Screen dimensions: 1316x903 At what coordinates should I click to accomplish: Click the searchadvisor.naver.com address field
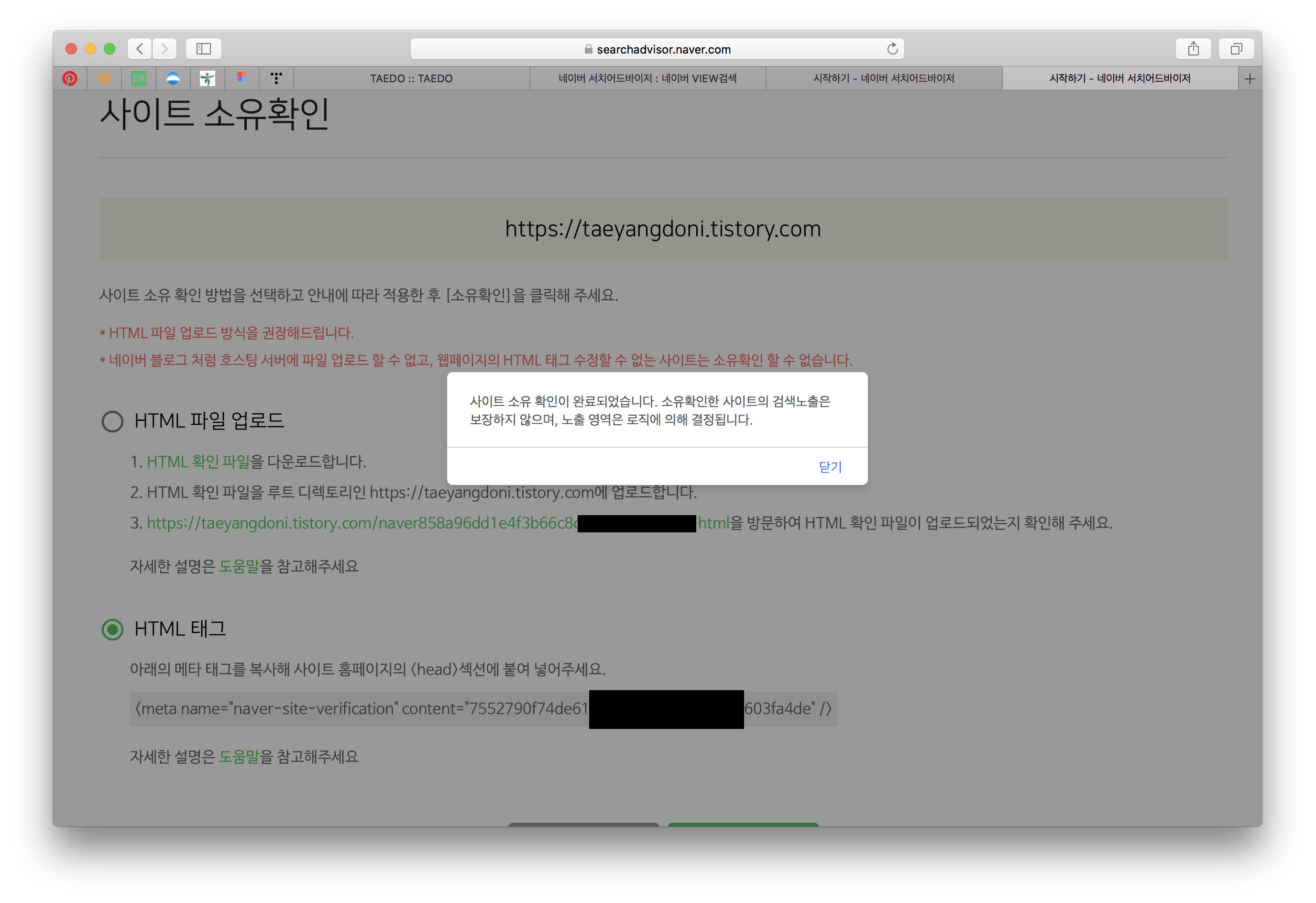point(657,49)
